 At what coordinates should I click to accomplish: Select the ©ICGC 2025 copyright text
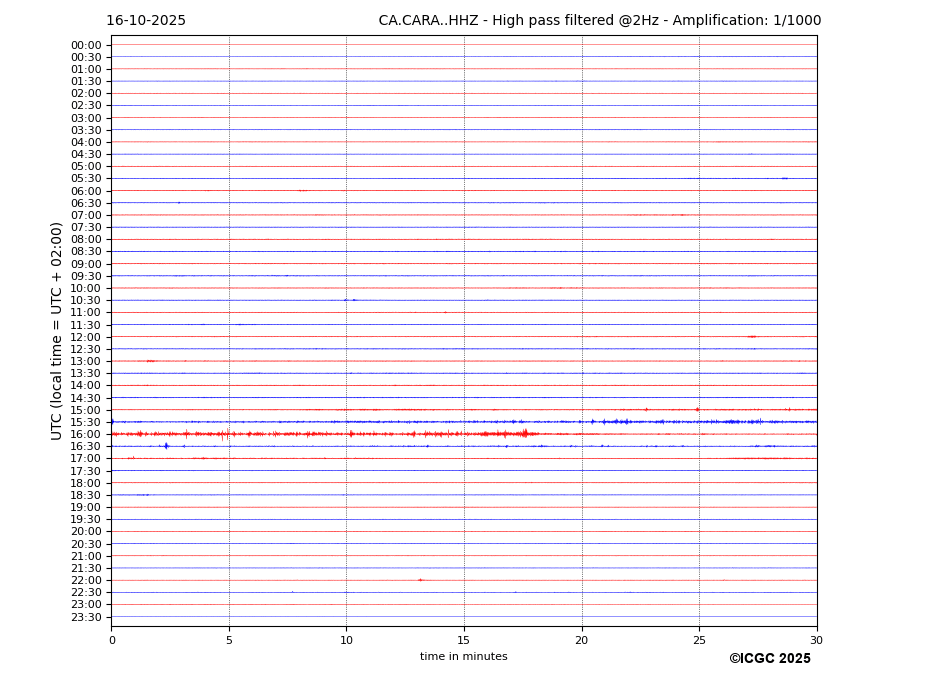769,659
